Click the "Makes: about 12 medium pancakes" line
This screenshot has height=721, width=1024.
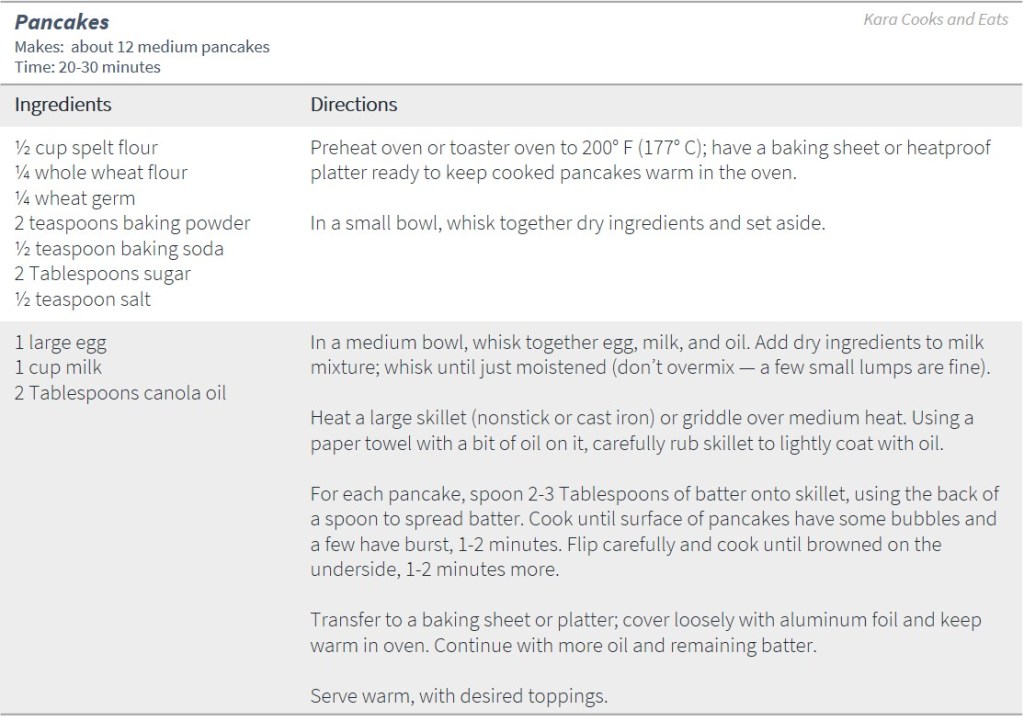pyautogui.click(x=142, y=47)
